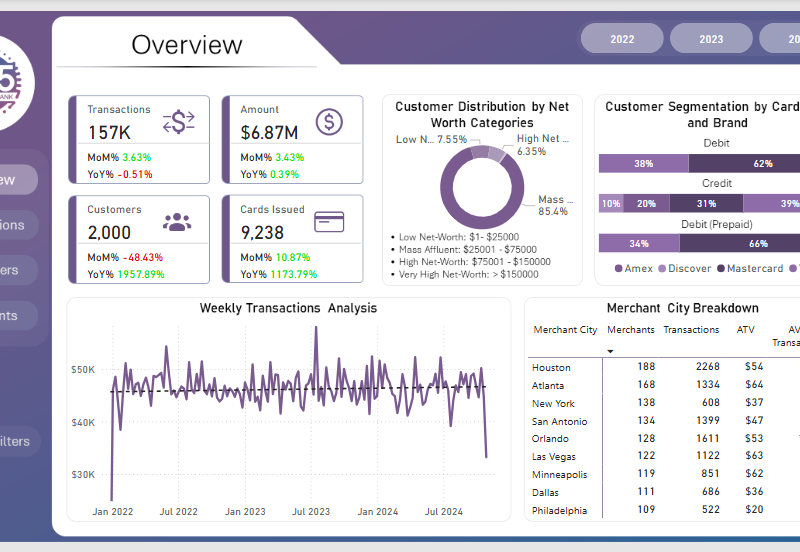Open the Filters button in the sidebar
The width and height of the screenshot is (800, 552).
[20, 441]
